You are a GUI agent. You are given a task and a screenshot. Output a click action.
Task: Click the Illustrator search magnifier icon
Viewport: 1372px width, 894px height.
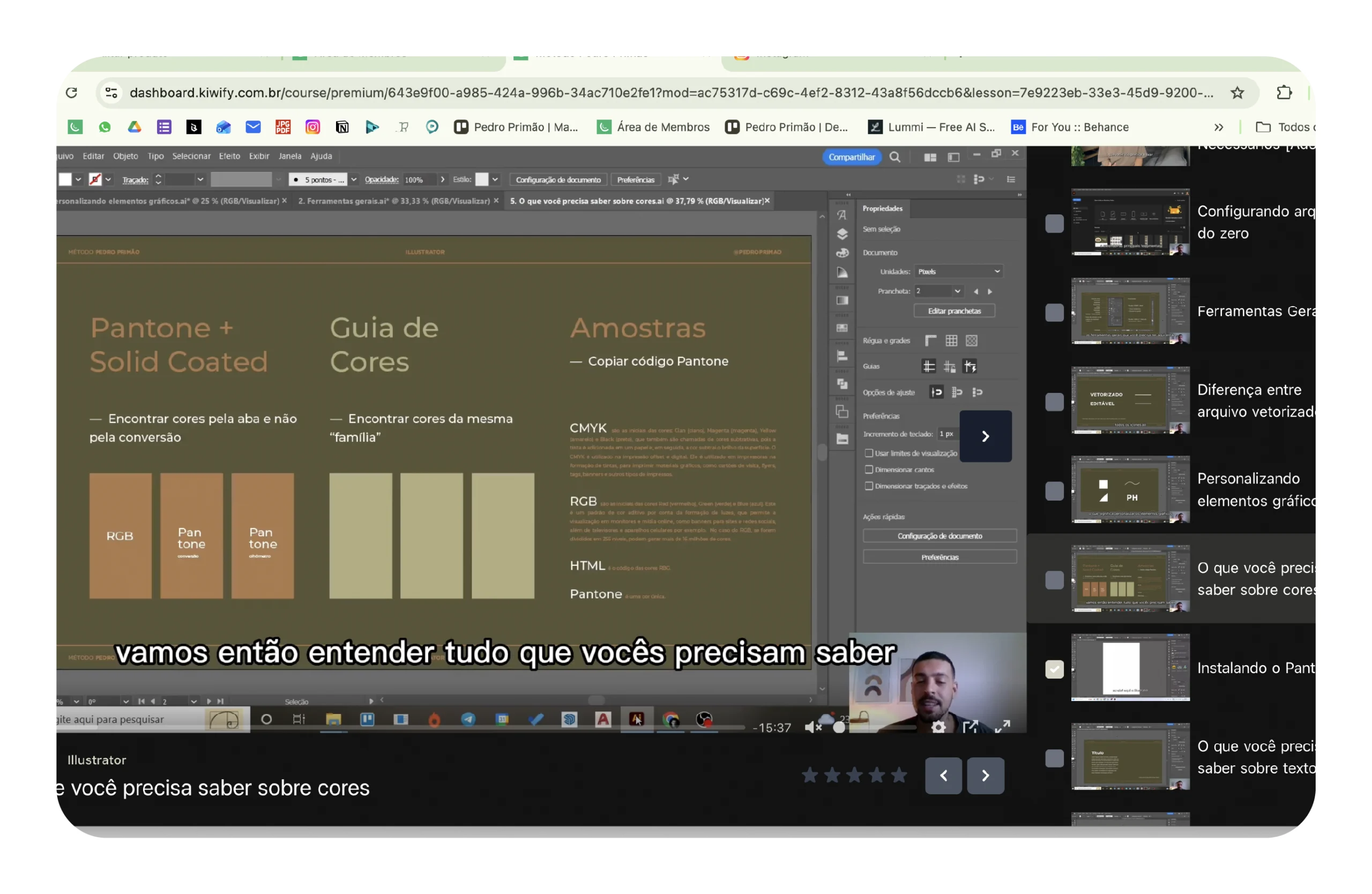[894, 157]
